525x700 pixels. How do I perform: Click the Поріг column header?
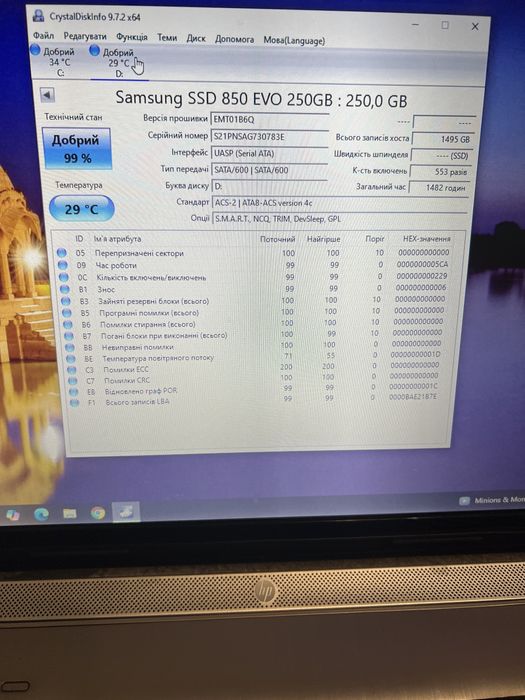point(375,239)
